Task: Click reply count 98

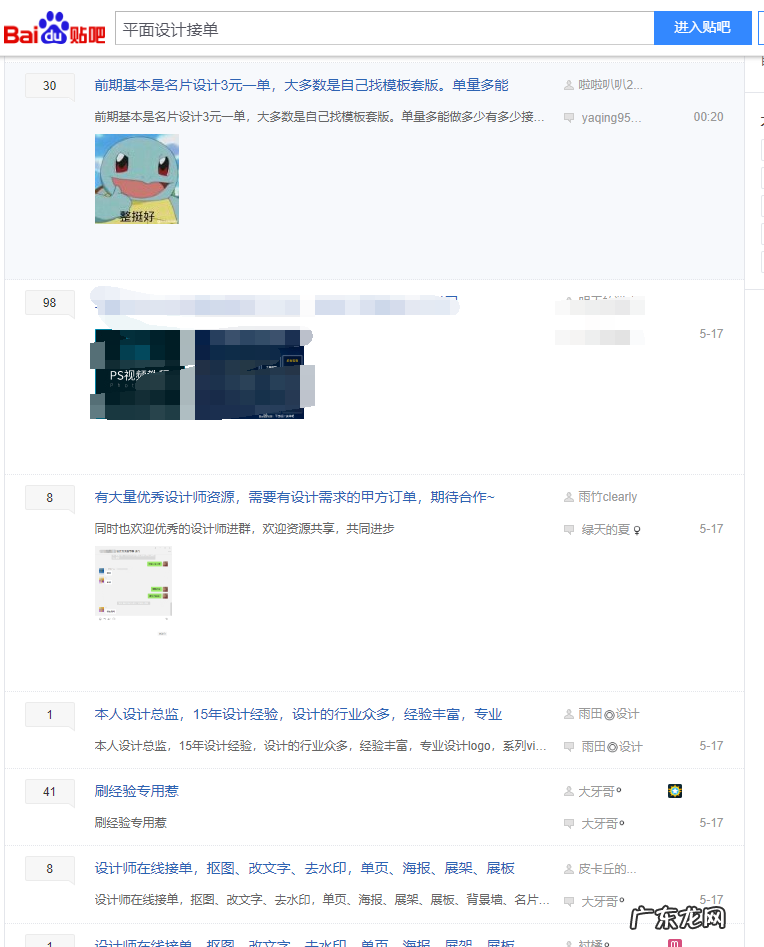Action: pyautogui.click(x=50, y=303)
